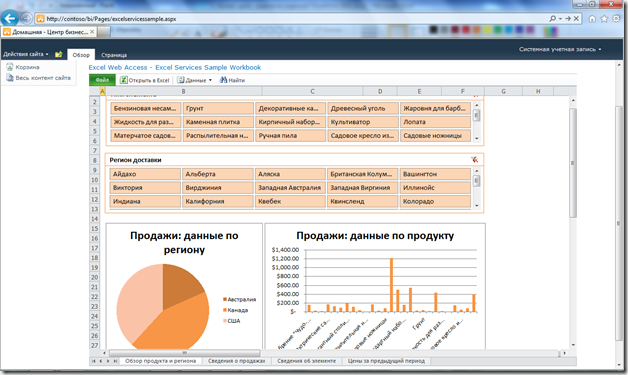Select region slicer item Виктория

click(x=145, y=188)
